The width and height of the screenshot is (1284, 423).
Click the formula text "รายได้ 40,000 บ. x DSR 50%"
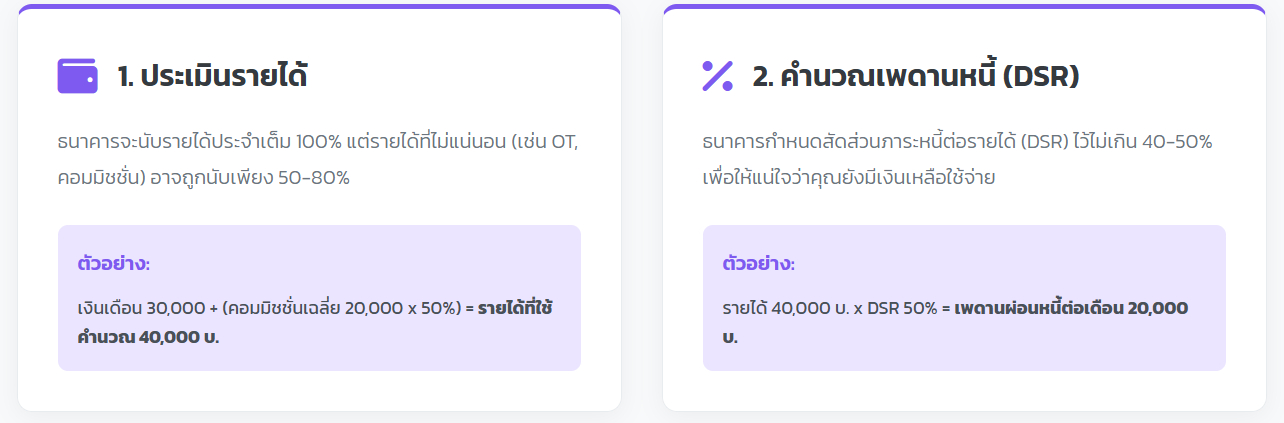pos(828,308)
